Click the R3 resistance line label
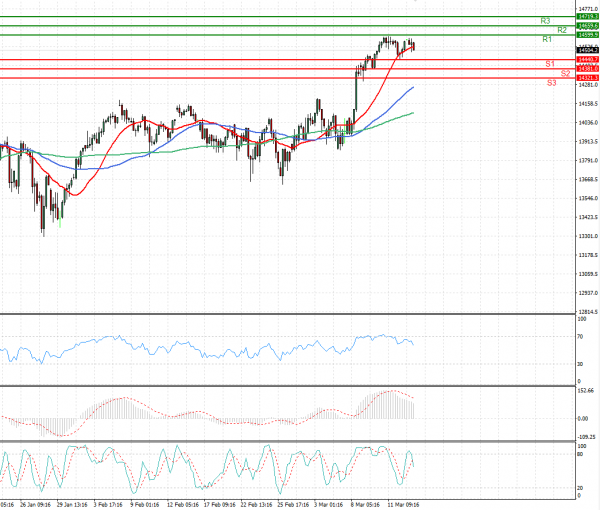The height and width of the screenshot is (510, 600). [545, 21]
